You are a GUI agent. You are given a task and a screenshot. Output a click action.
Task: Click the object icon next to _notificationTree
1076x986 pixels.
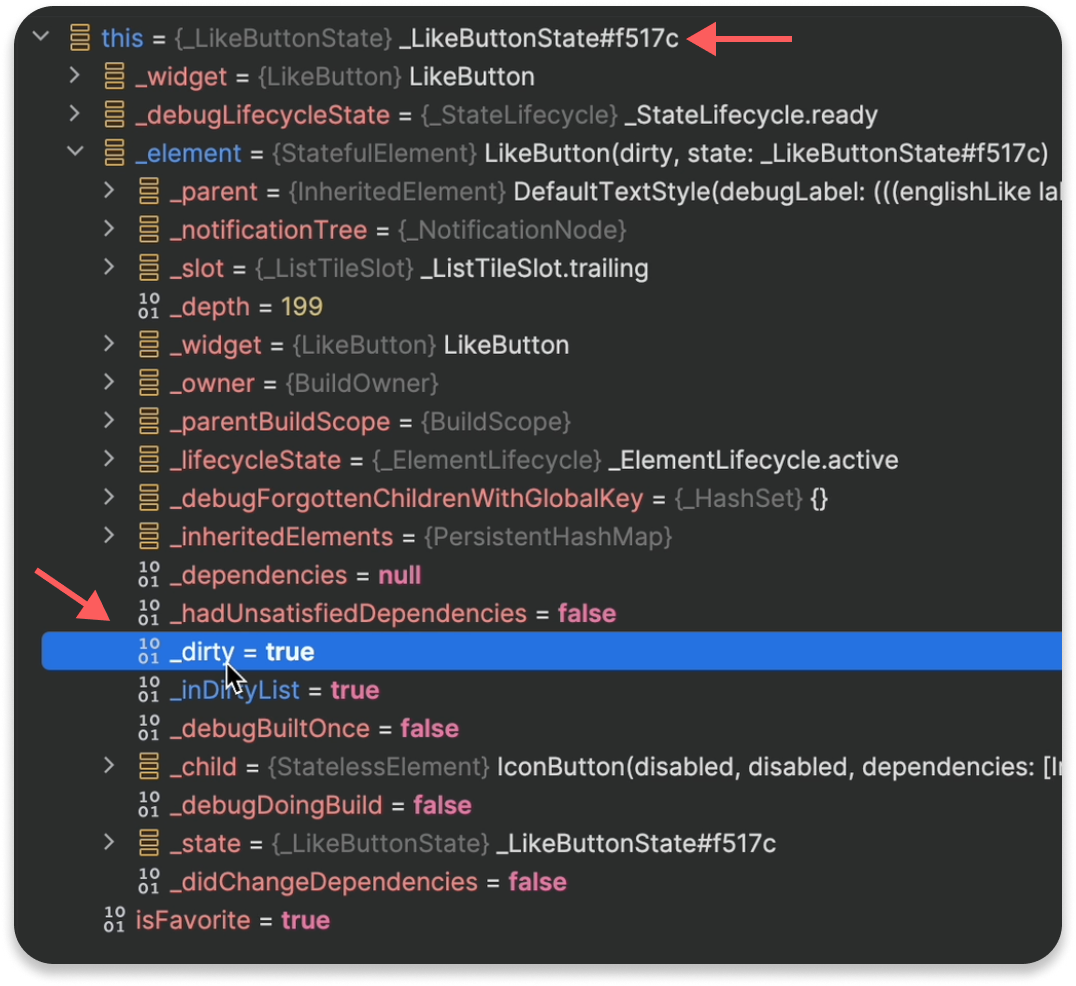[x=148, y=229]
